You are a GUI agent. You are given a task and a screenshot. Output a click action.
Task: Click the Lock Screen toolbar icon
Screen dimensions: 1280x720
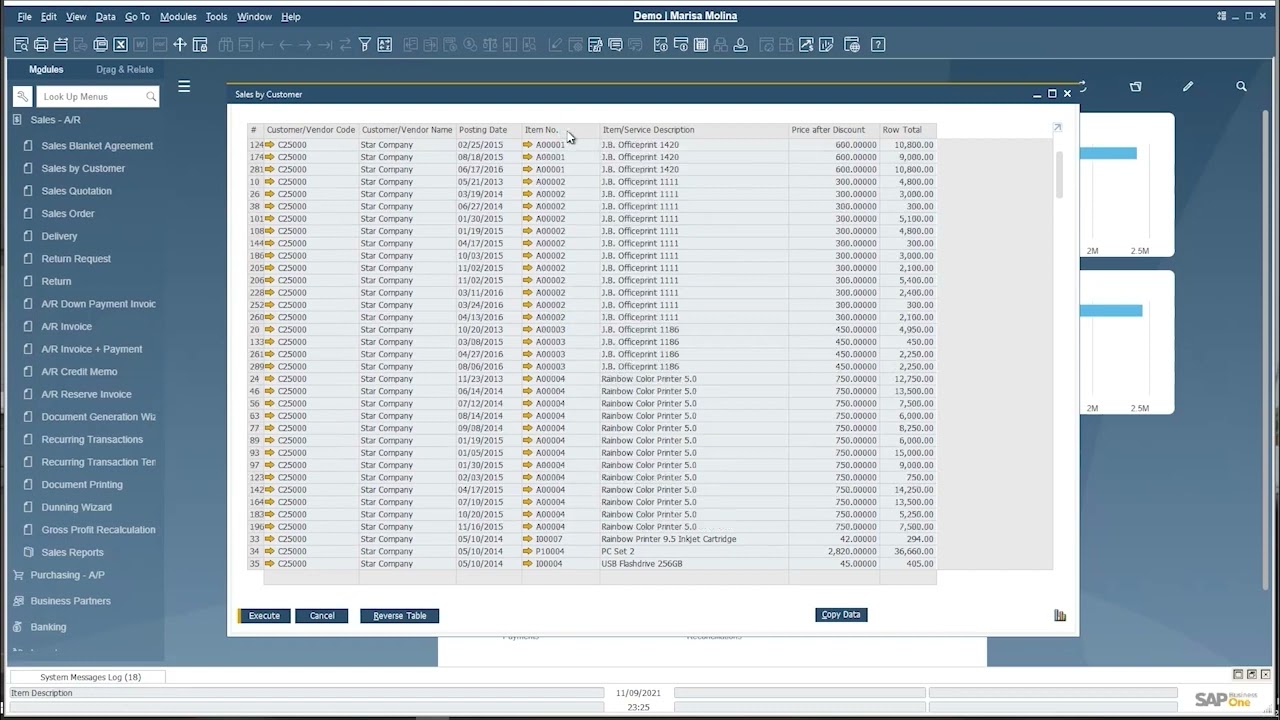point(200,45)
